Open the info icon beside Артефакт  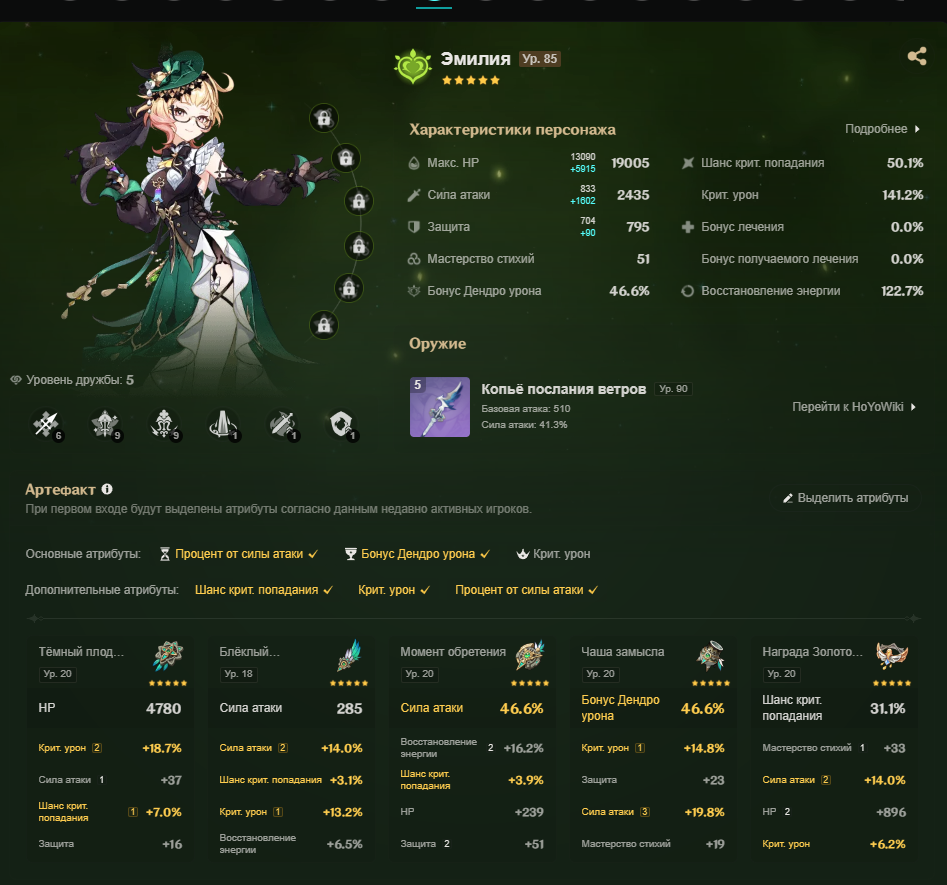pyautogui.click(x=107, y=489)
